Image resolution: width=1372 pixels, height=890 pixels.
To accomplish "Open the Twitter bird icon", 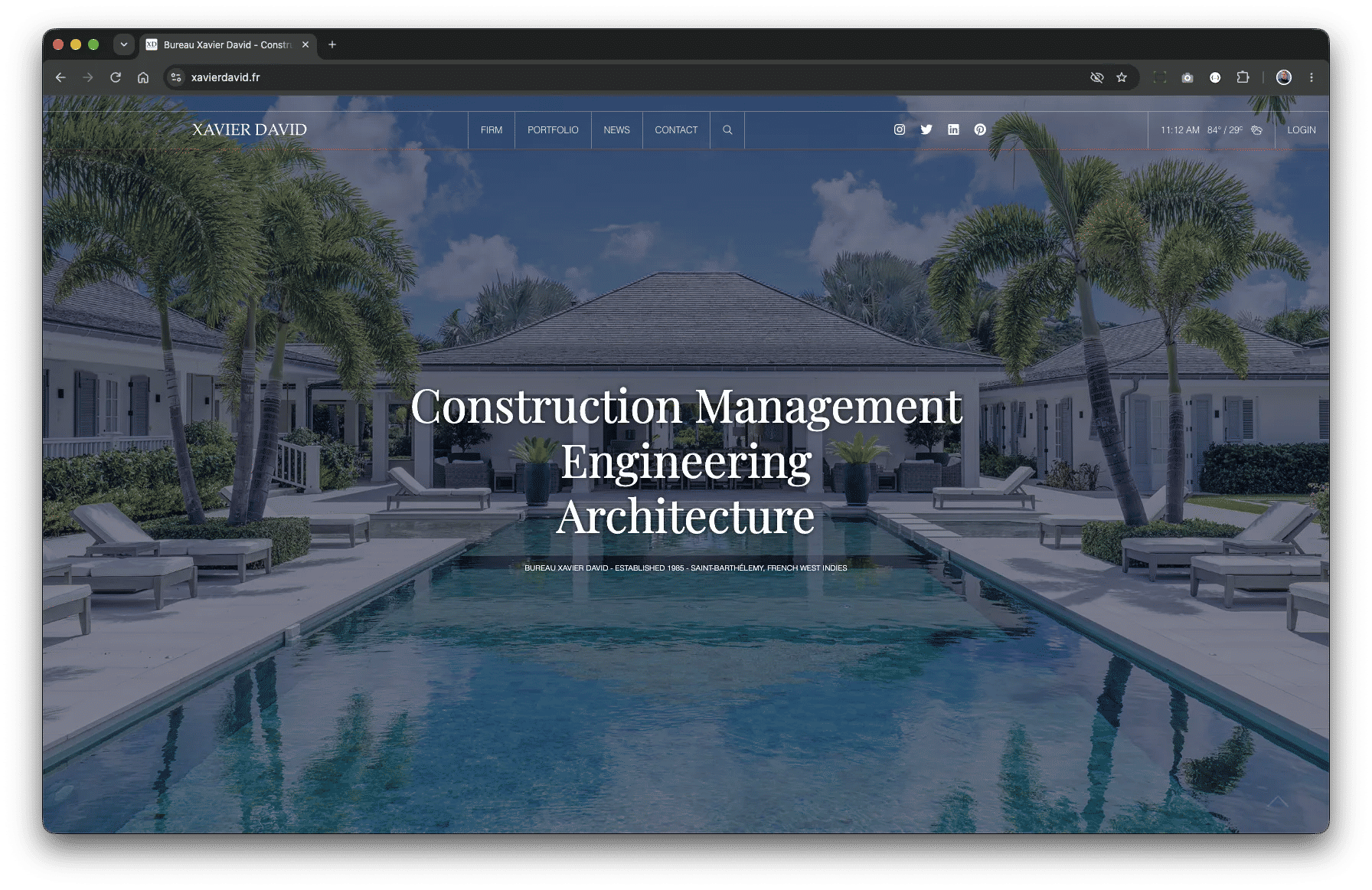I will 926,129.
